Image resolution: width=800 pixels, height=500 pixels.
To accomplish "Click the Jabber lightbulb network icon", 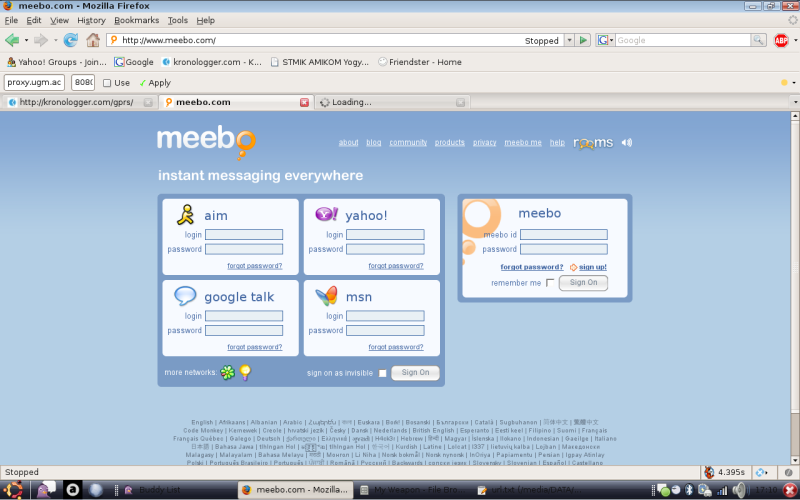I will click(245, 372).
